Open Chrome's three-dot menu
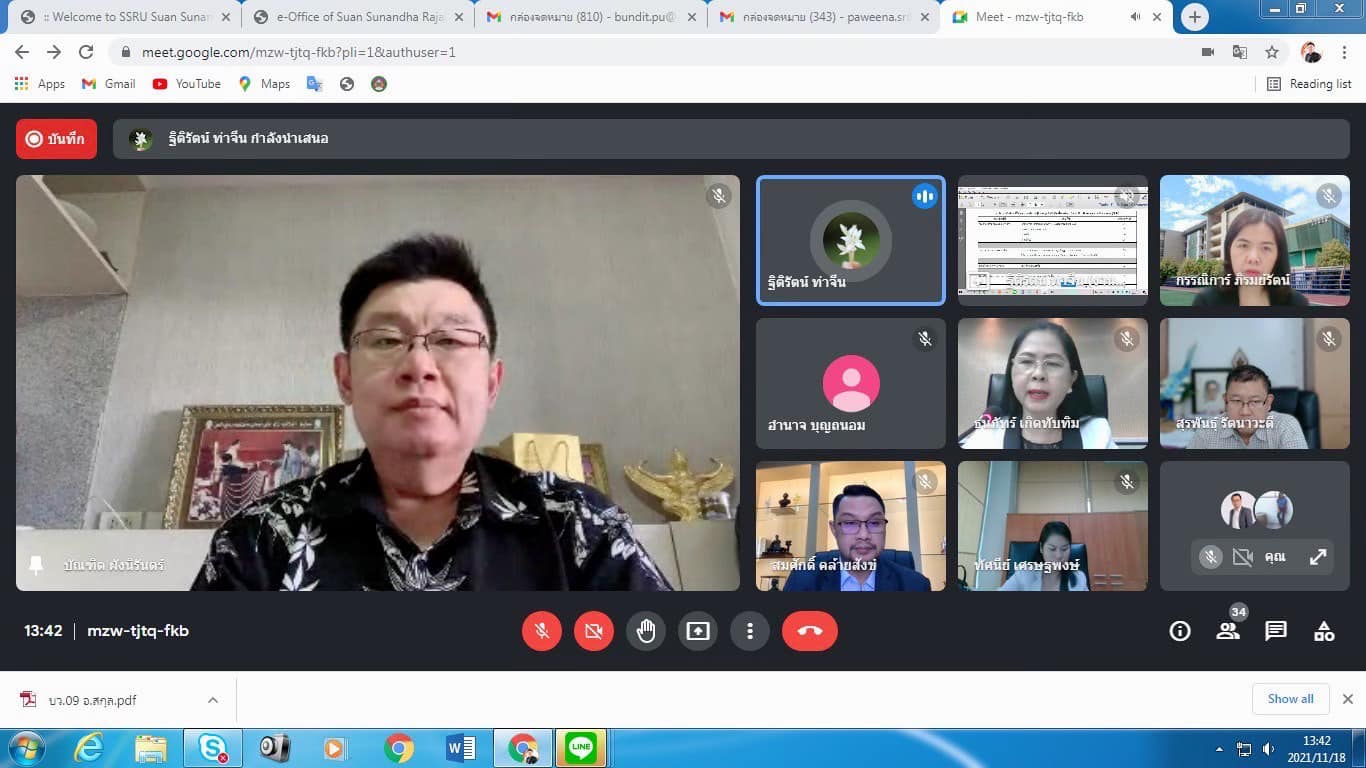1366x768 pixels. tap(1344, 52)
